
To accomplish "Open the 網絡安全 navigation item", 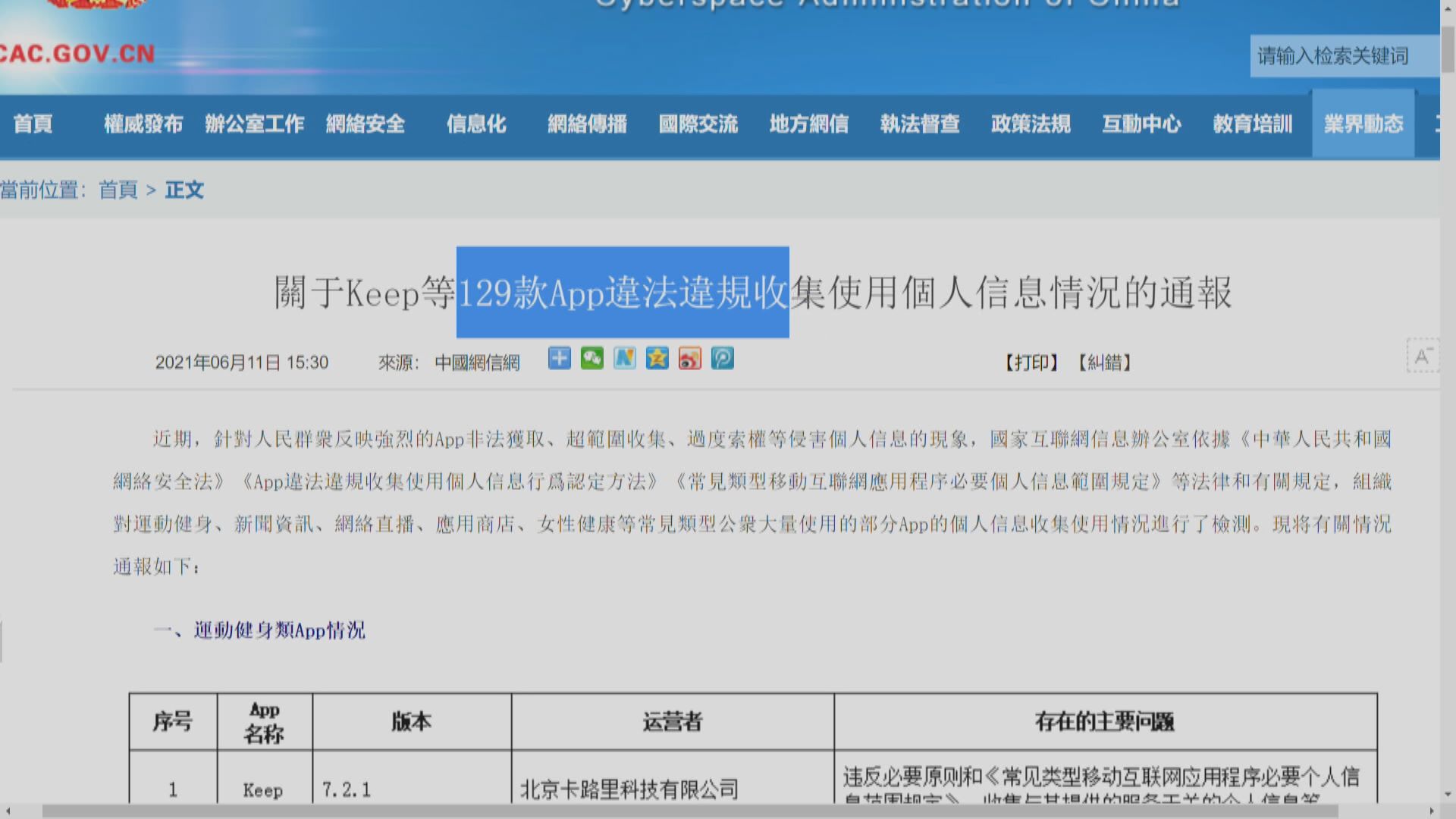I will click(366, 124).
